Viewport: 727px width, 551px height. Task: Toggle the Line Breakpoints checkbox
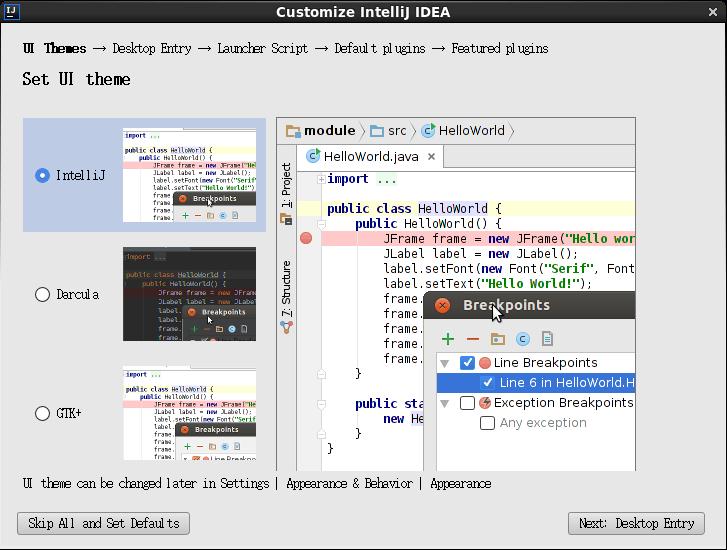[x=467, y=363]
